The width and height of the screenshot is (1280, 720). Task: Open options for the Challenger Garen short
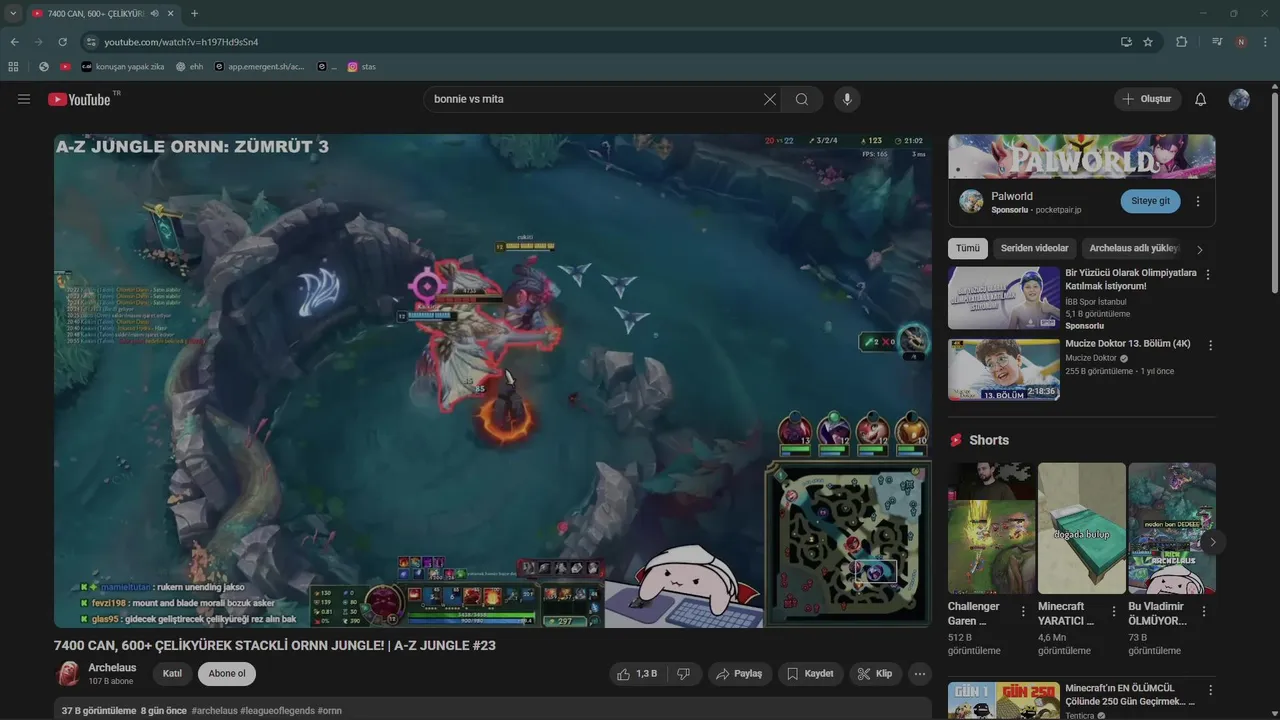pos(1023,612)
